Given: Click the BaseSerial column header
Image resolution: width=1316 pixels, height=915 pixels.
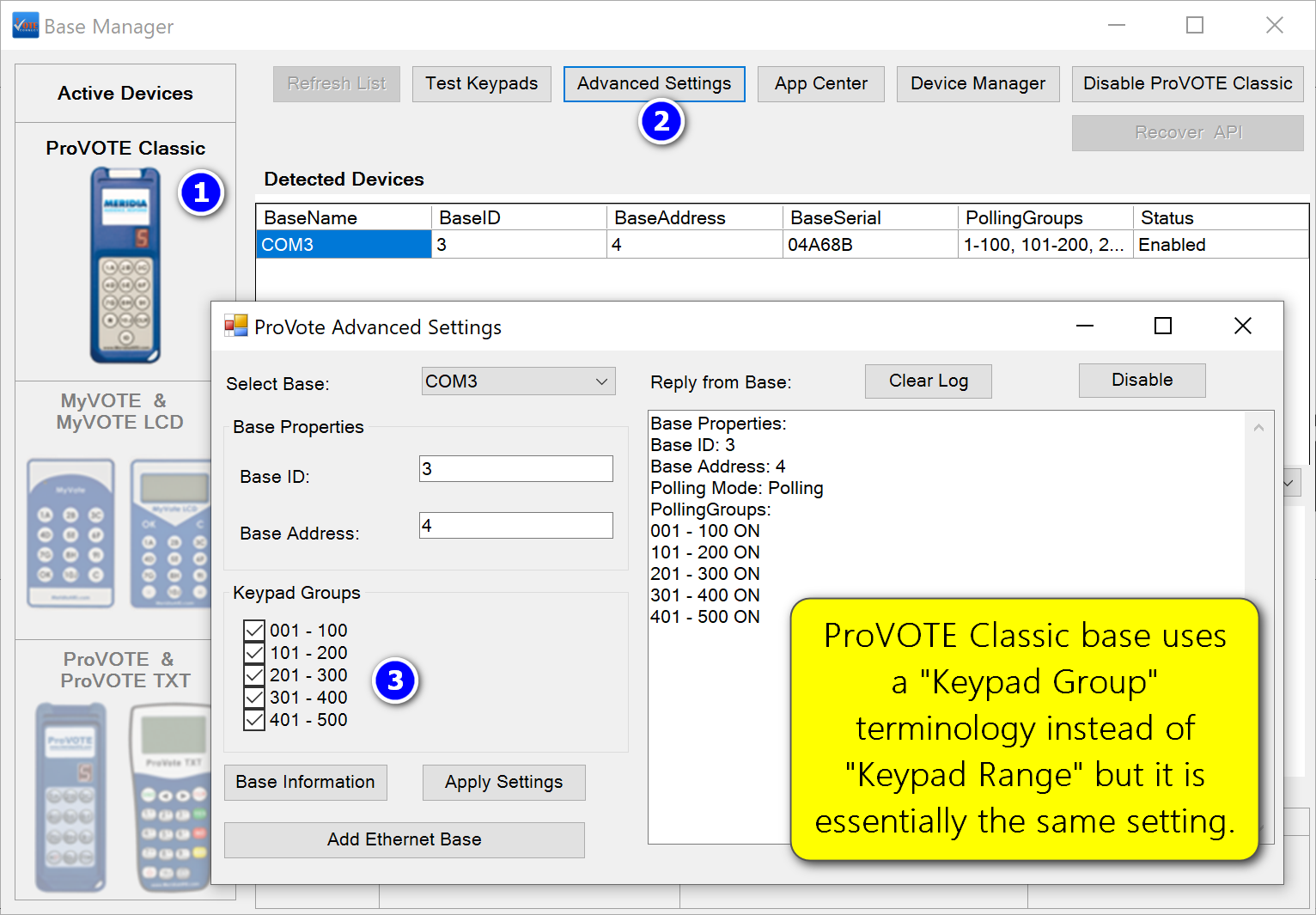Looking at the screenshot, I should click(869, 217).
